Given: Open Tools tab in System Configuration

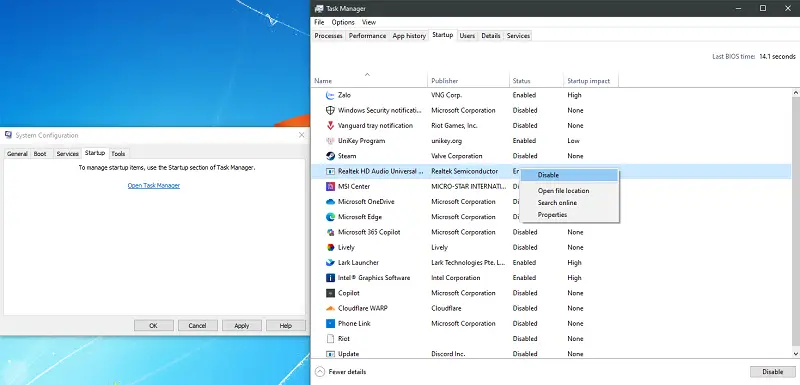Looking at the screenshot, I should click(118, 153).
